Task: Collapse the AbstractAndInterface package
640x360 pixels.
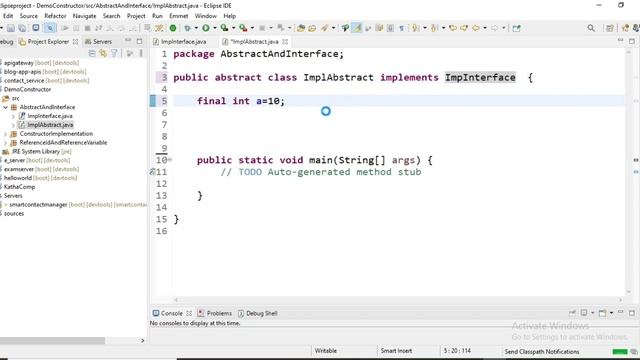Action: (6, 107)
